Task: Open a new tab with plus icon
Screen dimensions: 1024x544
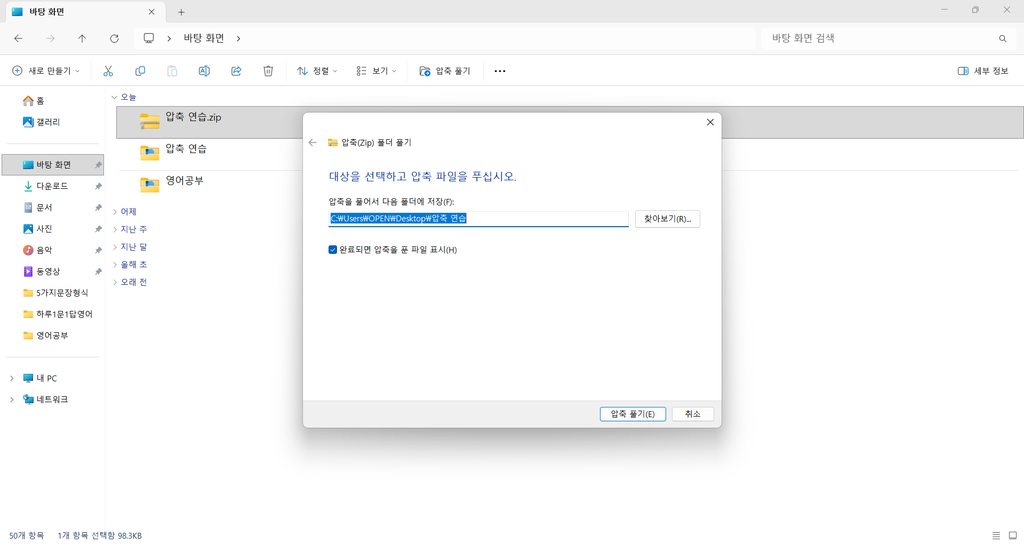Action: (x=181, y=12)
